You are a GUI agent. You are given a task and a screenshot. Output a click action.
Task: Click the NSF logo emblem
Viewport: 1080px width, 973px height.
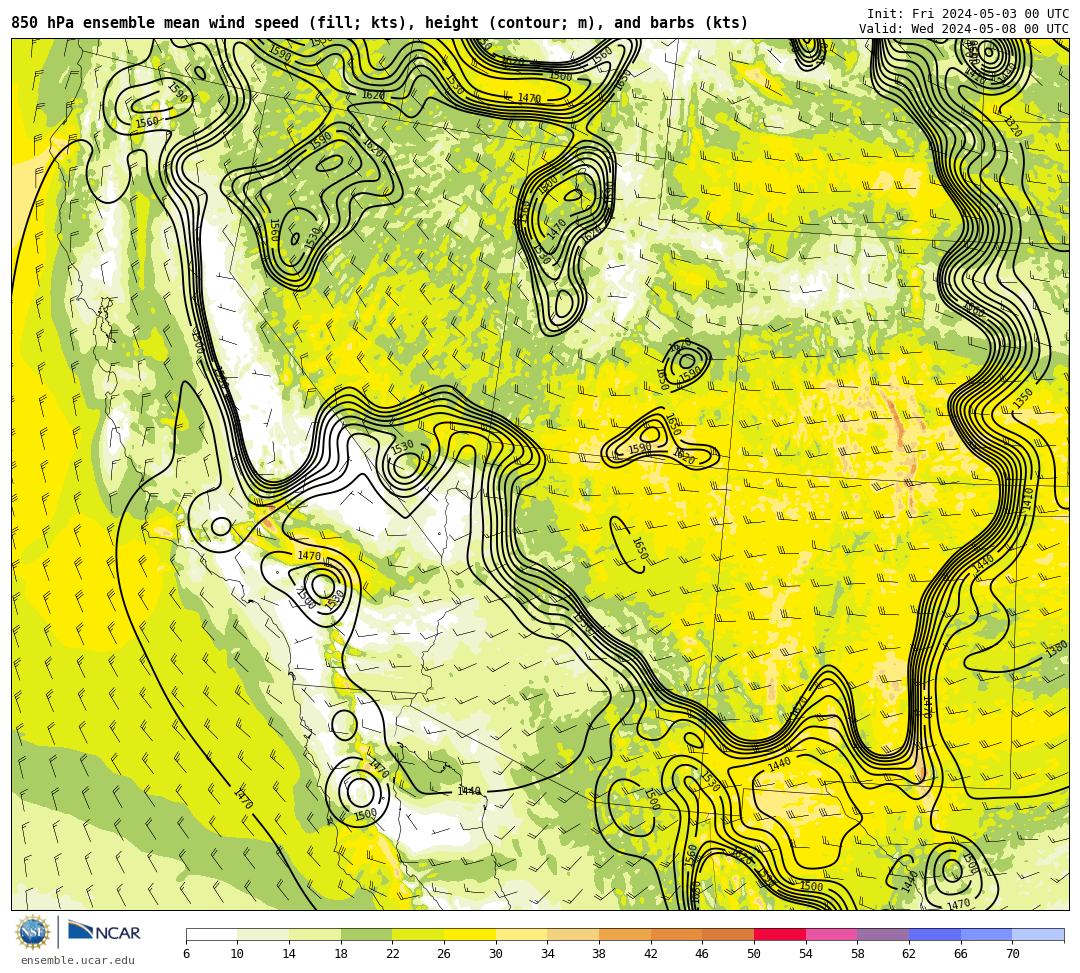point(32,933)
